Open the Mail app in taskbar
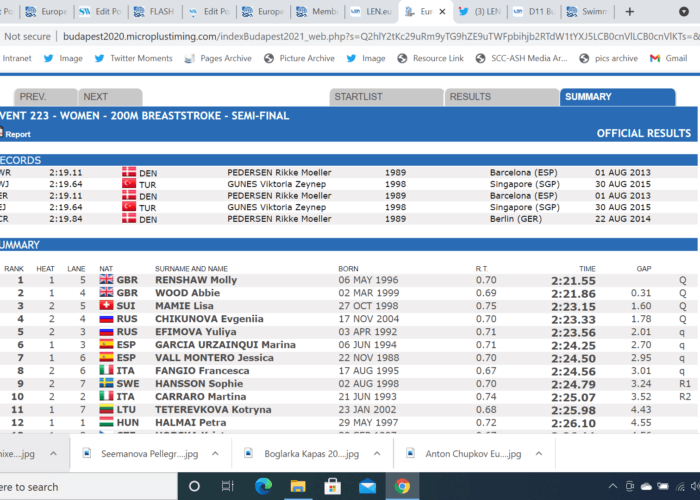700x500 pixels. pos(367,487)
